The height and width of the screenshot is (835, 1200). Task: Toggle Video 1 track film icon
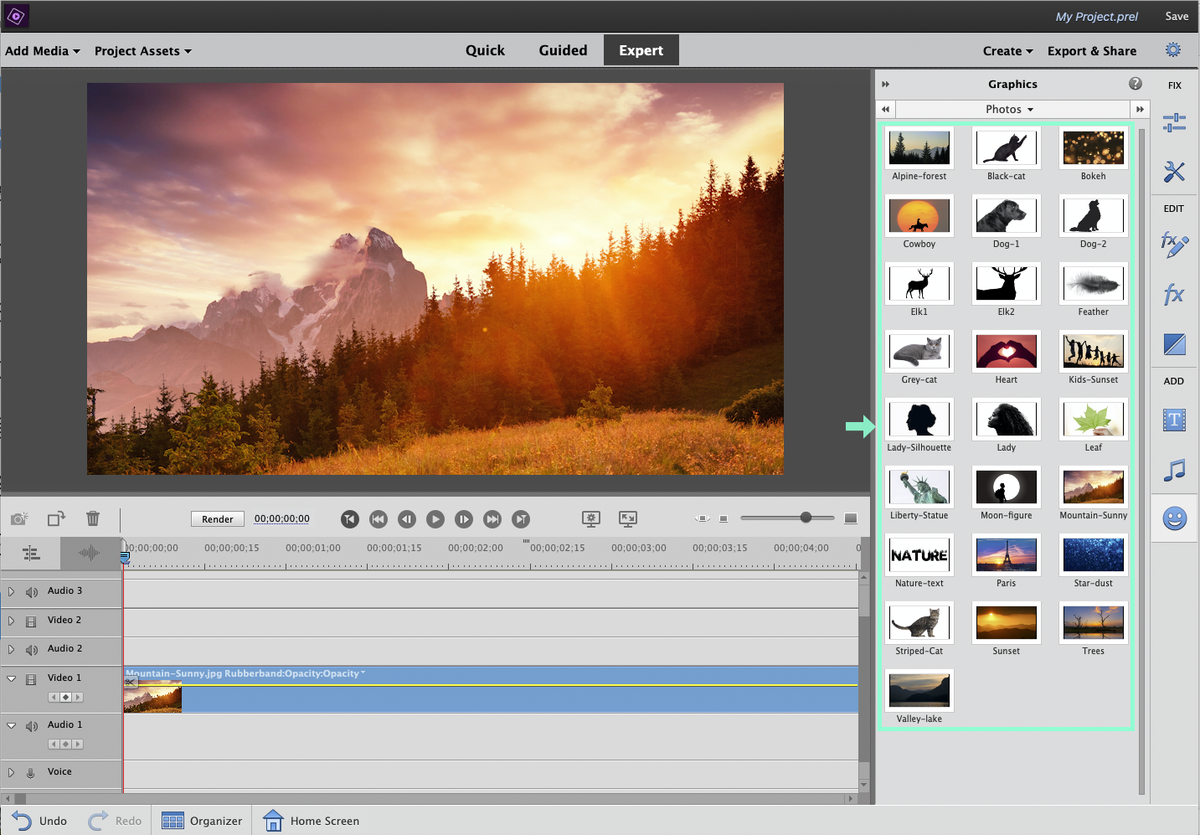(x=31, y=679)
